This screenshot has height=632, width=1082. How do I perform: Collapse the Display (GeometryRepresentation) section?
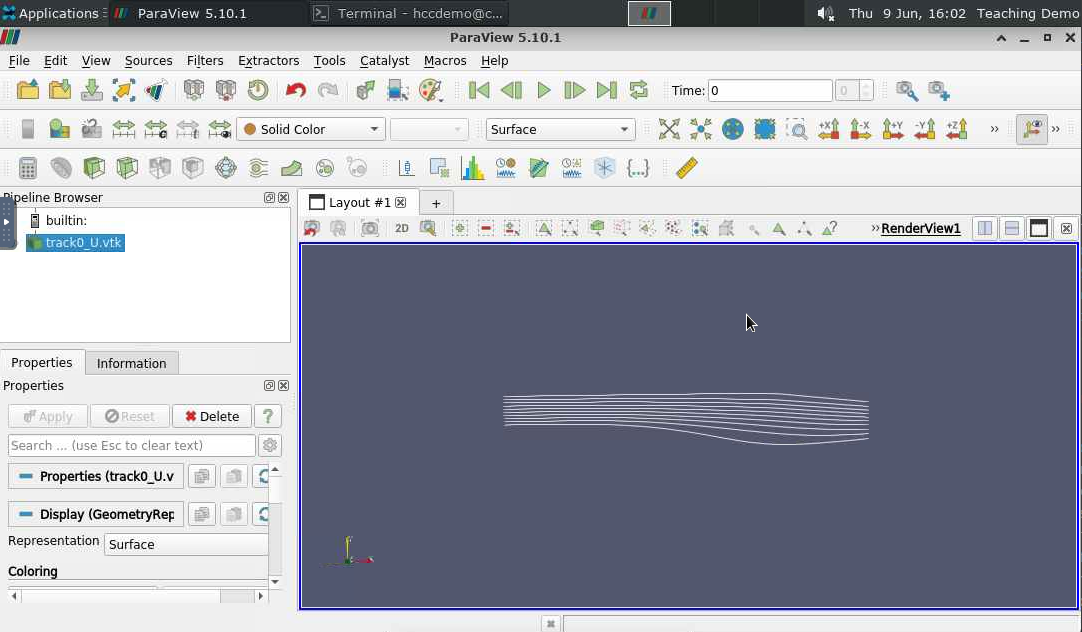[96, 514]
